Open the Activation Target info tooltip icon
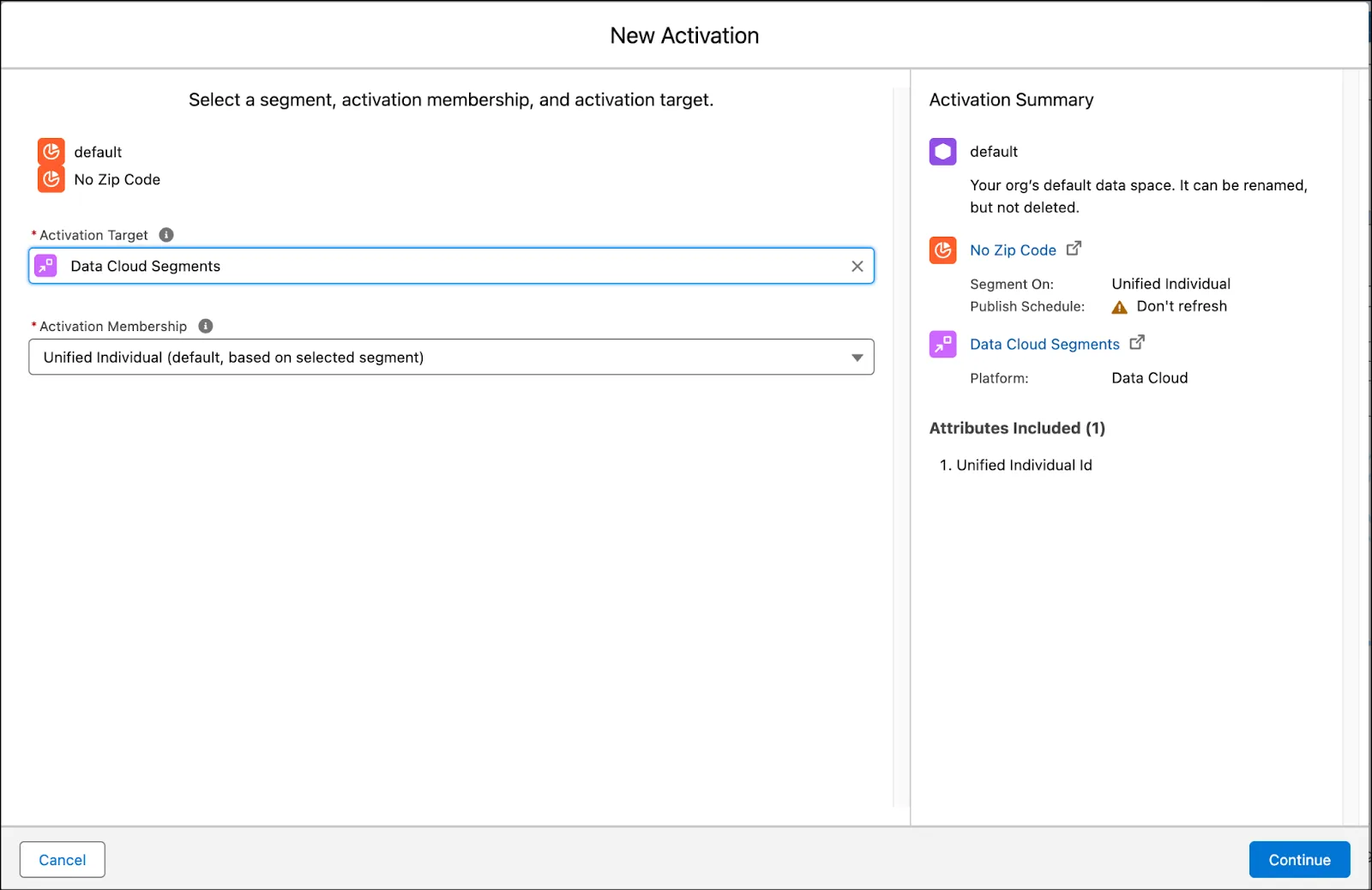Screen dimensions: 1372x890 (166, 235)
